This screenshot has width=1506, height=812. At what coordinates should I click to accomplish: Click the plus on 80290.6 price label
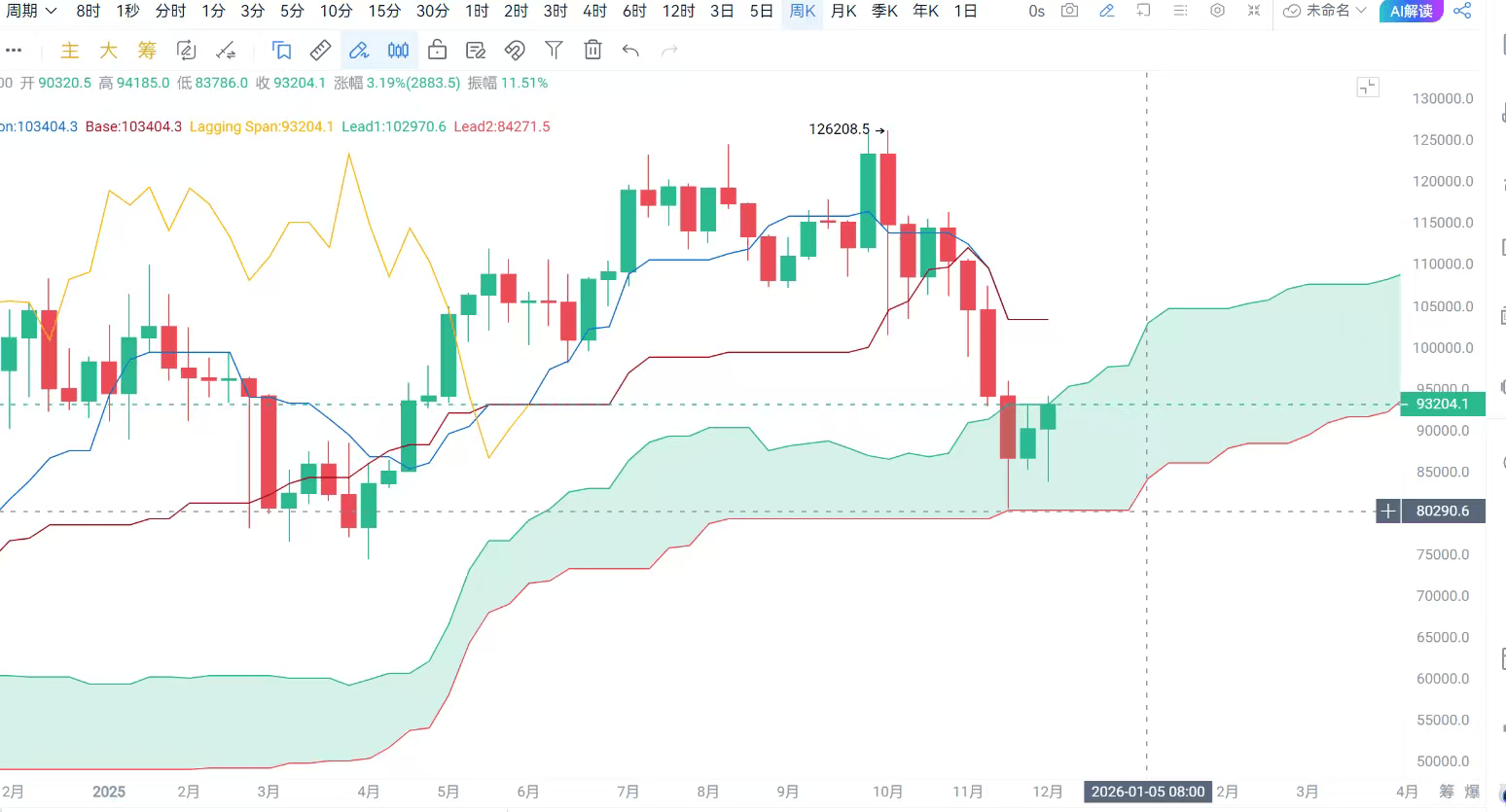click(1388, 511)
